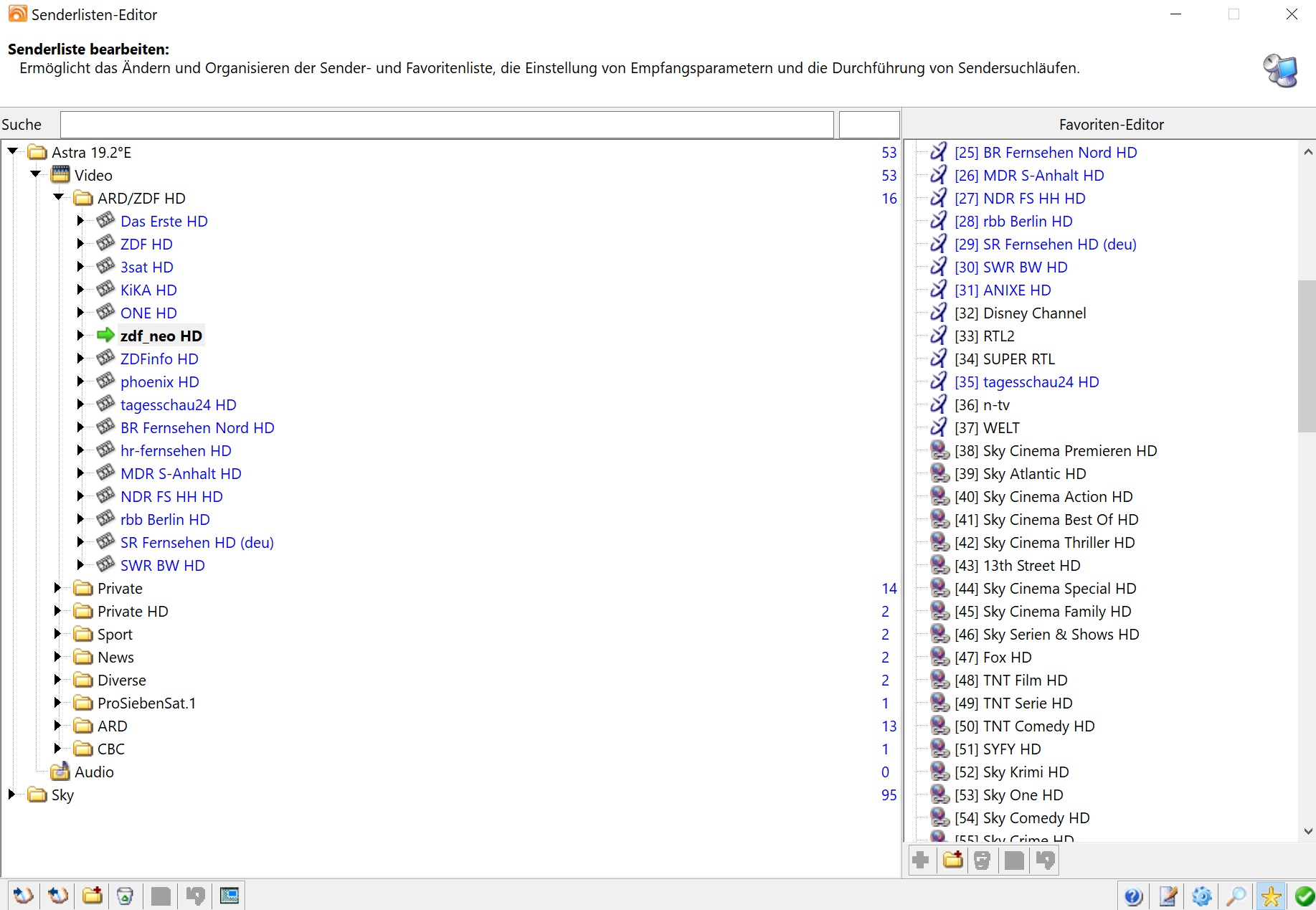Click the greyed delete icon below favorites list

coord(983,860)
